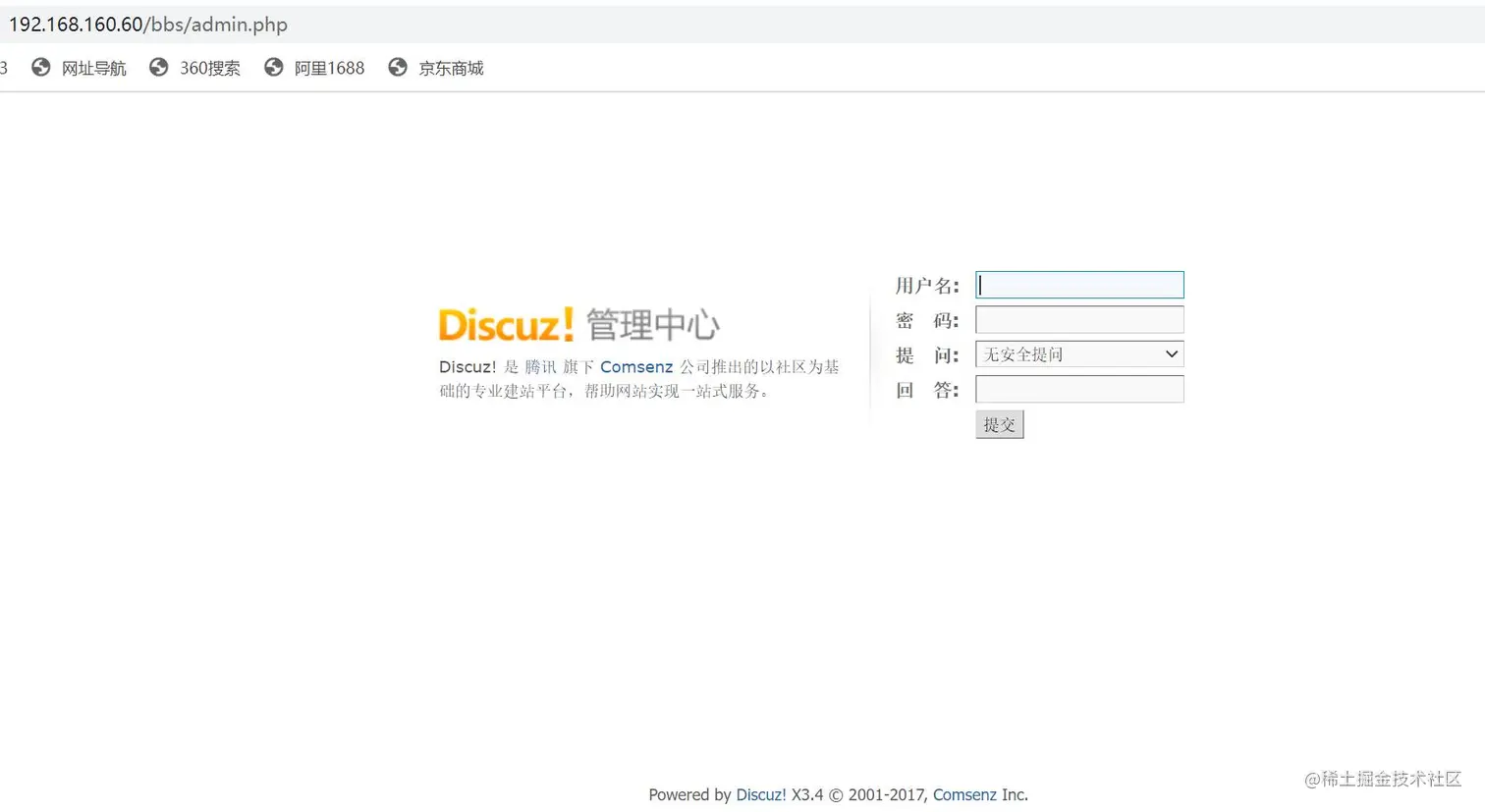
Task: Open the 360搜索 bookmark
Action: click(210, 68)
